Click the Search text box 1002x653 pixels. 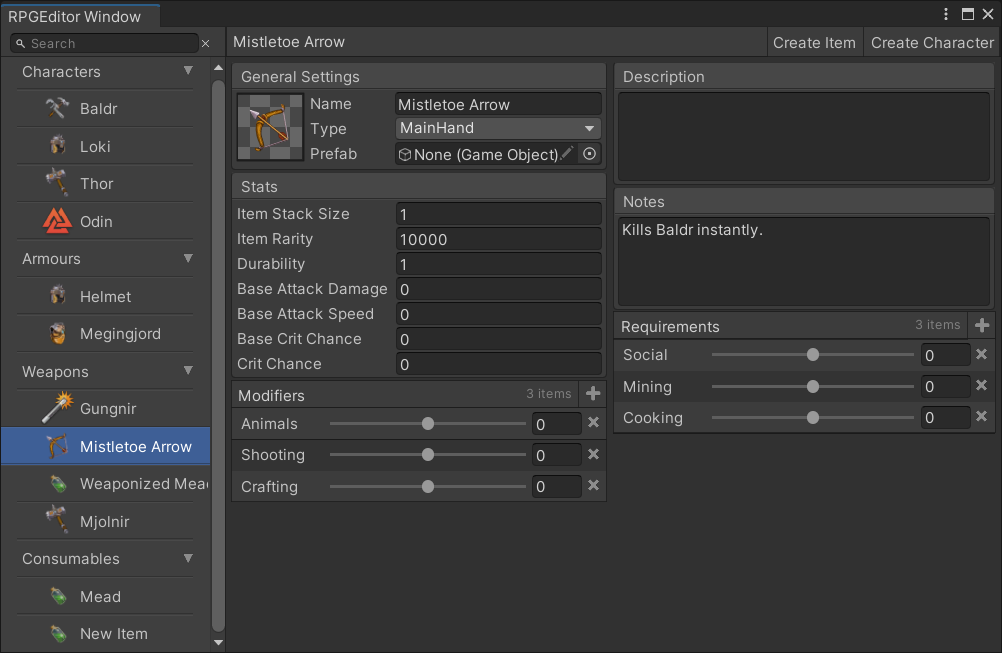tap(104, 43)
